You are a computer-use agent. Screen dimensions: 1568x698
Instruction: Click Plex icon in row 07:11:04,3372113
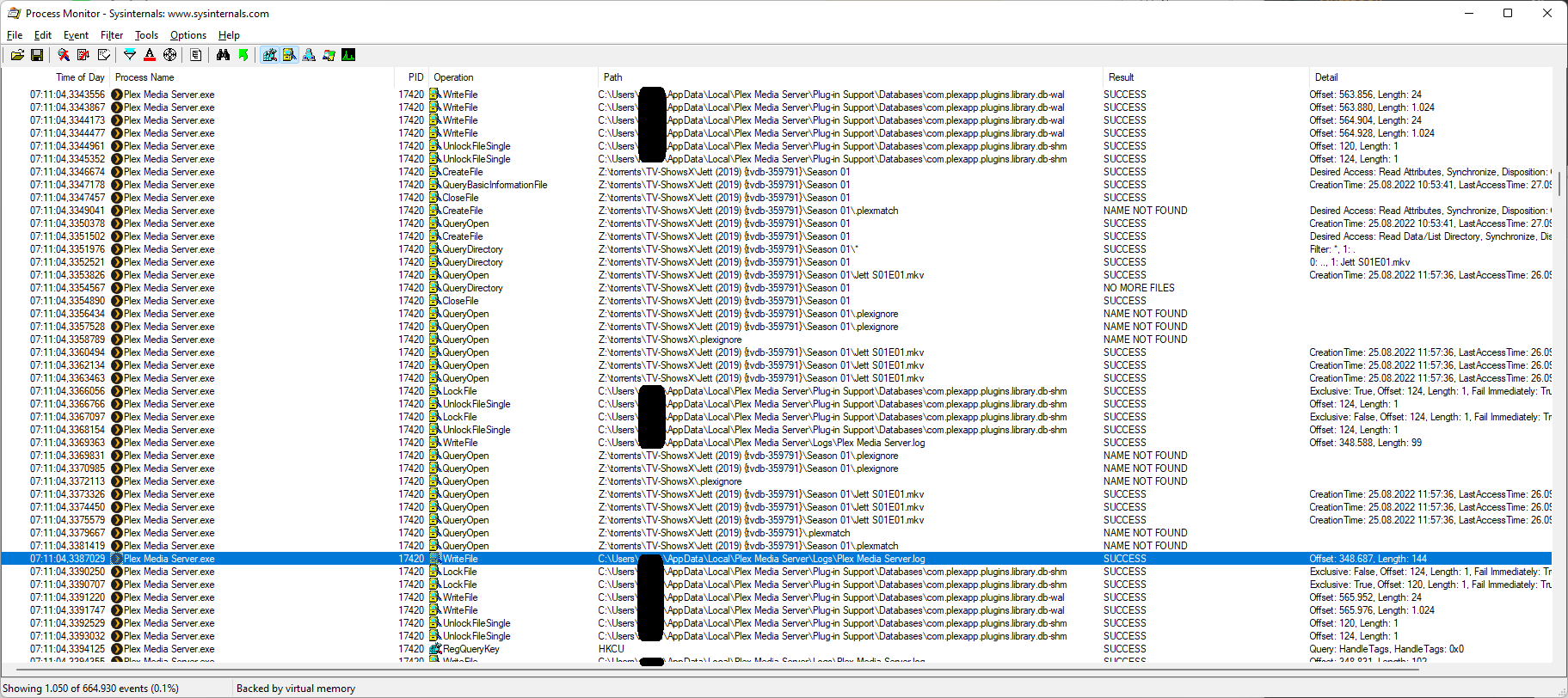[x=117, y=481]
